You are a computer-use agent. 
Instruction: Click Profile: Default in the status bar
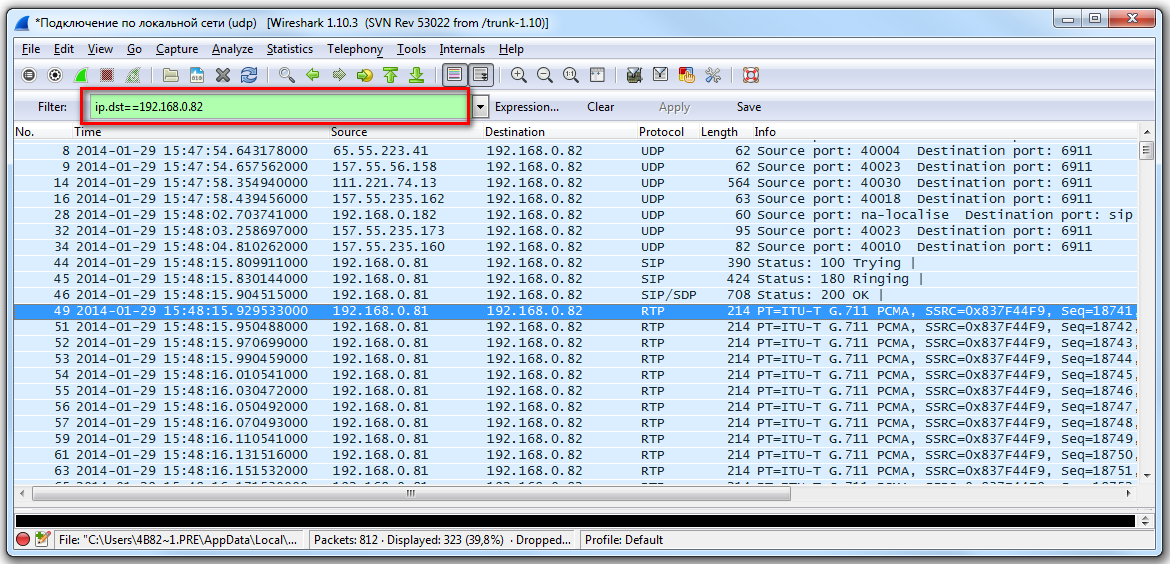[x=624, y=540]
